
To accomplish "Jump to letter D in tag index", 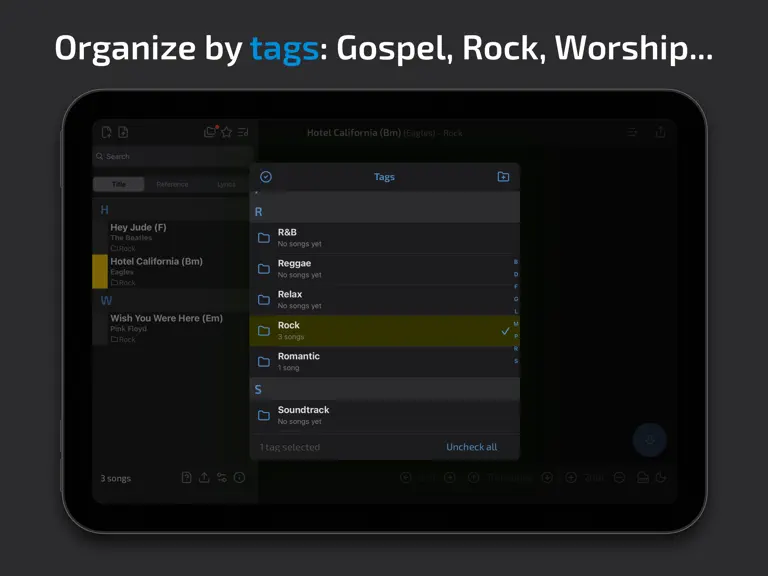I will click(x=516, y=274).
